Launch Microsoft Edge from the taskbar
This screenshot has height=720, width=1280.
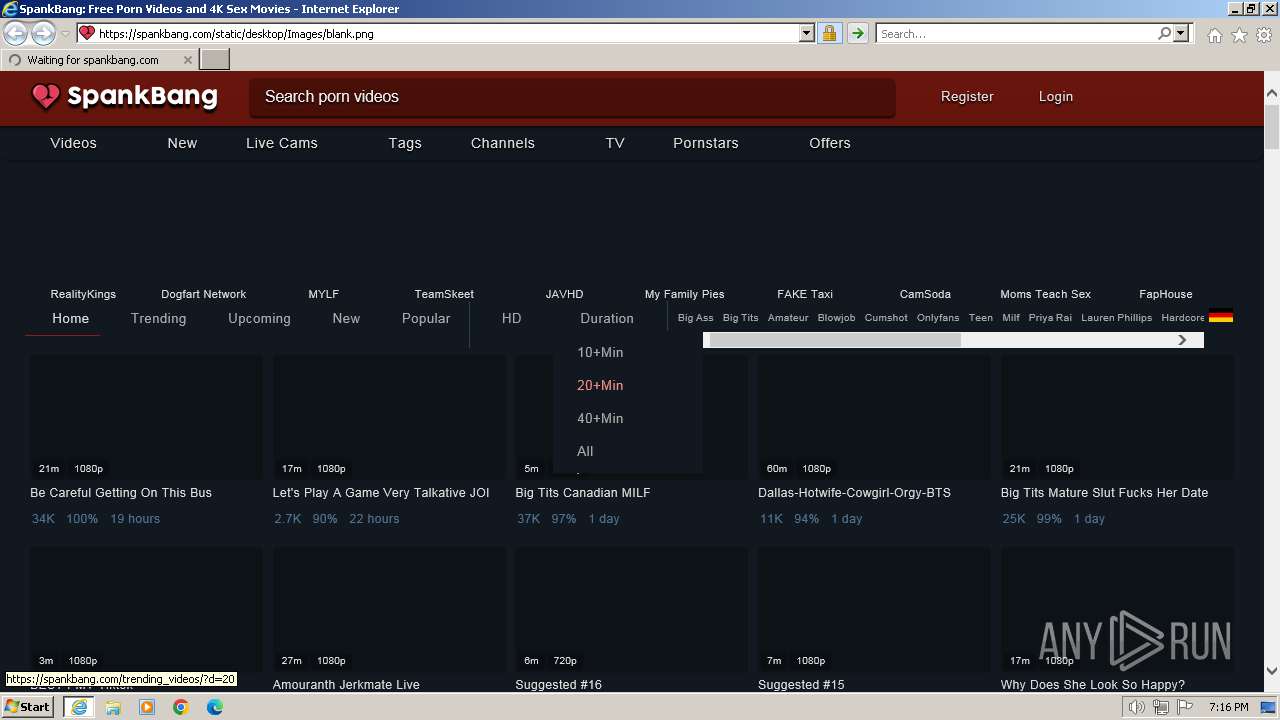tap(215, 707)
